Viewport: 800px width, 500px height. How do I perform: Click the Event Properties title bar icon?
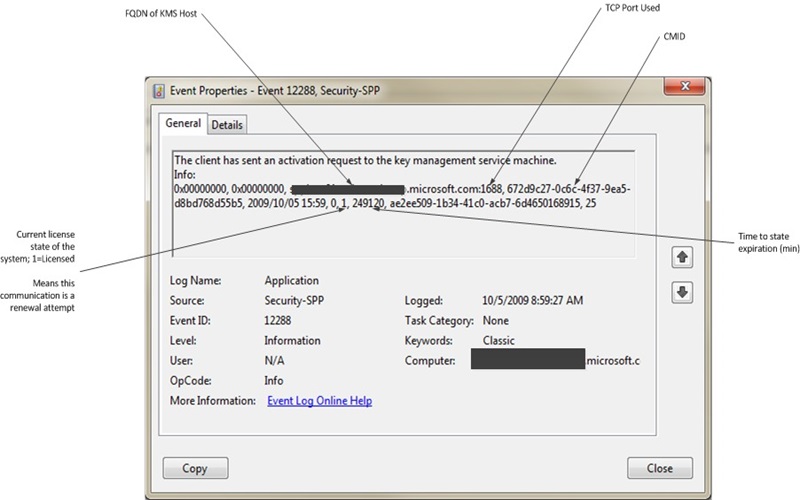click(x=159, y=91)
